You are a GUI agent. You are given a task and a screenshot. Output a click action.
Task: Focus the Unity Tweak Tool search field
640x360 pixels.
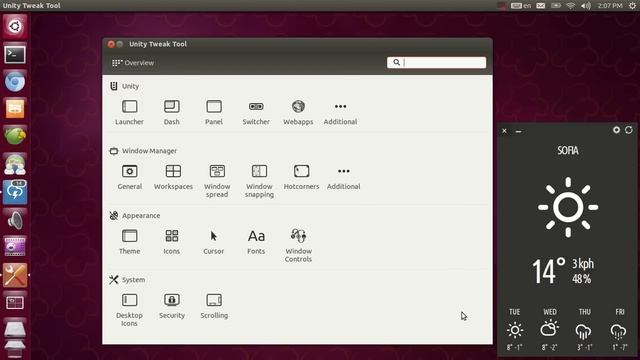click(436, 62)
